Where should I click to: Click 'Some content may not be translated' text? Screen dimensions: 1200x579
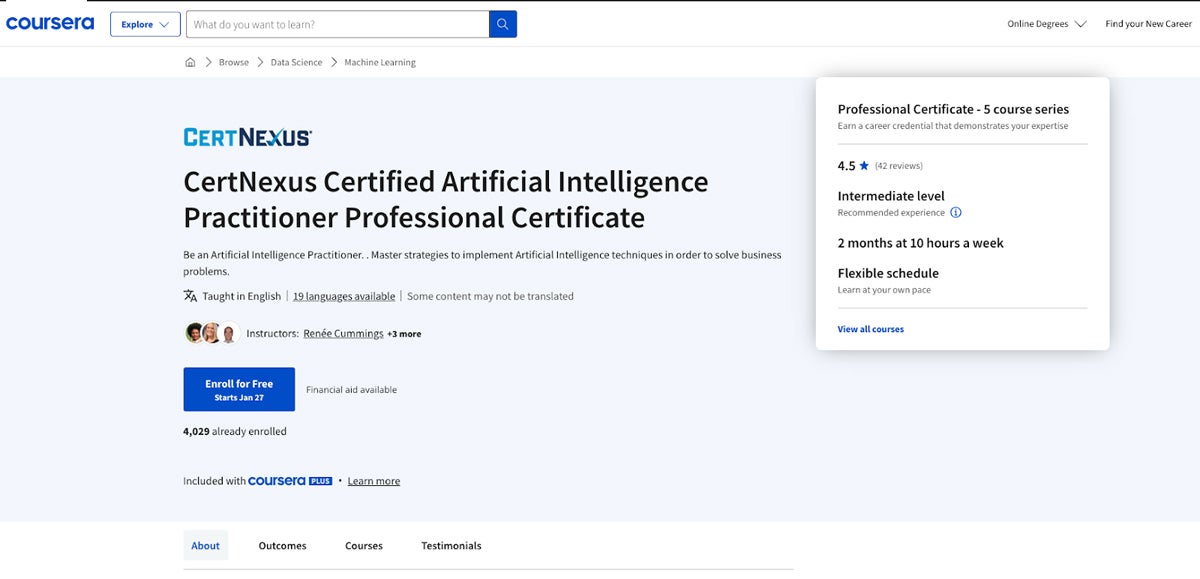coord(490,296)
